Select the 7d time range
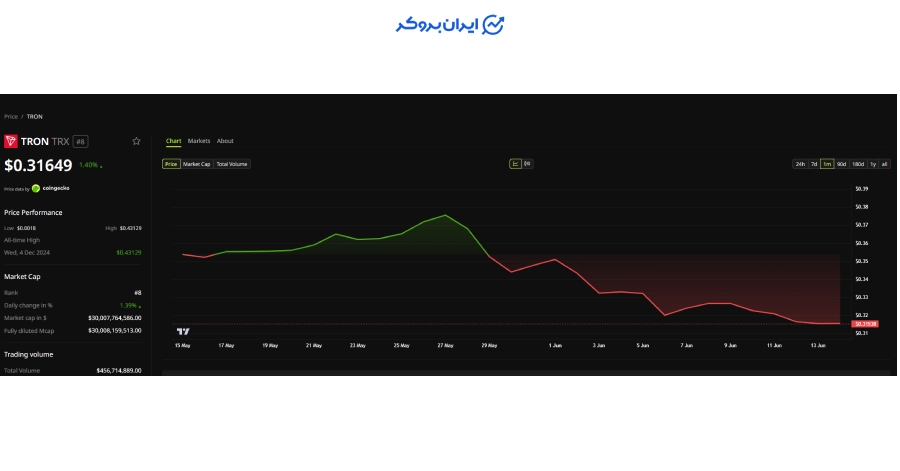Viewport: 900px width, 471px height. 814,164
